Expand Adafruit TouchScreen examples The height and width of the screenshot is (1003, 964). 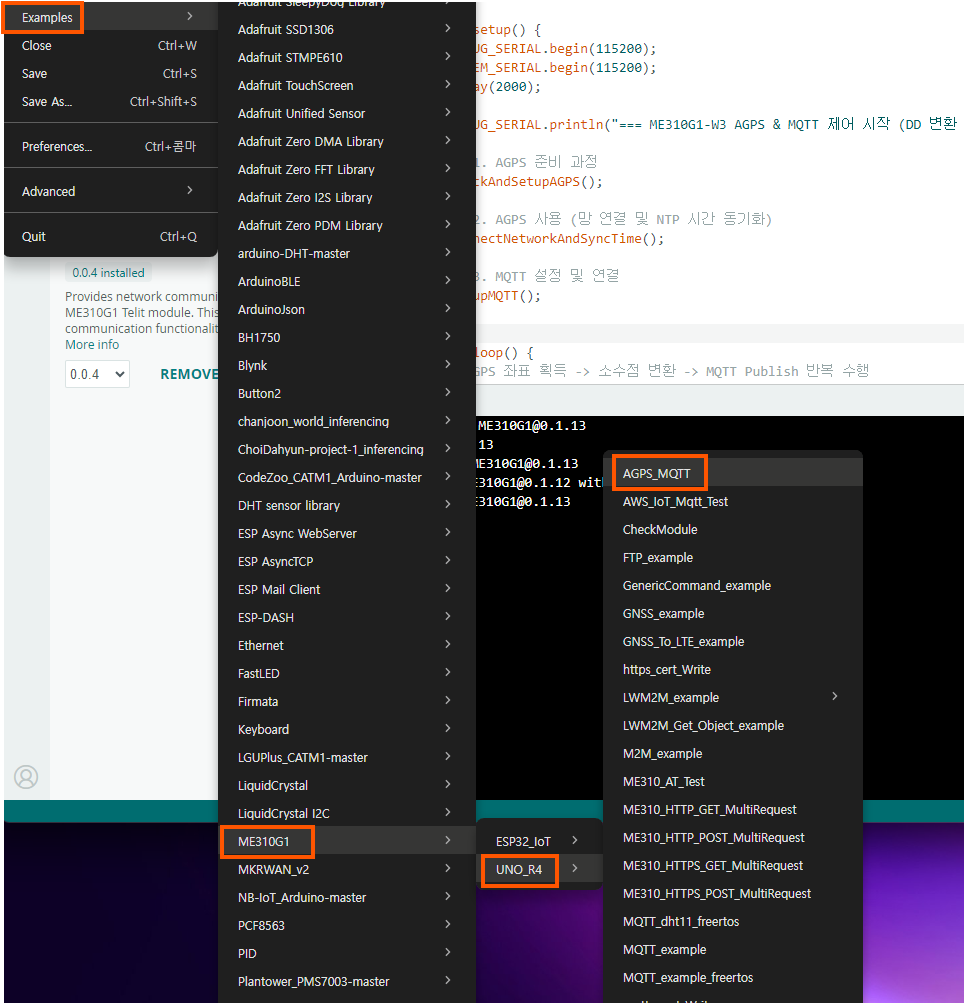[x=347, y=86]
